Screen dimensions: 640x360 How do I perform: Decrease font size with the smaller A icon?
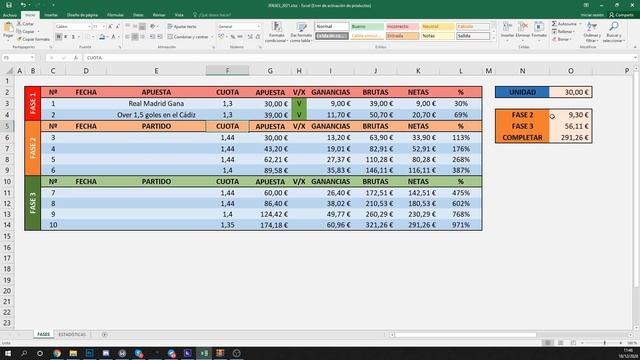[118, 27]
